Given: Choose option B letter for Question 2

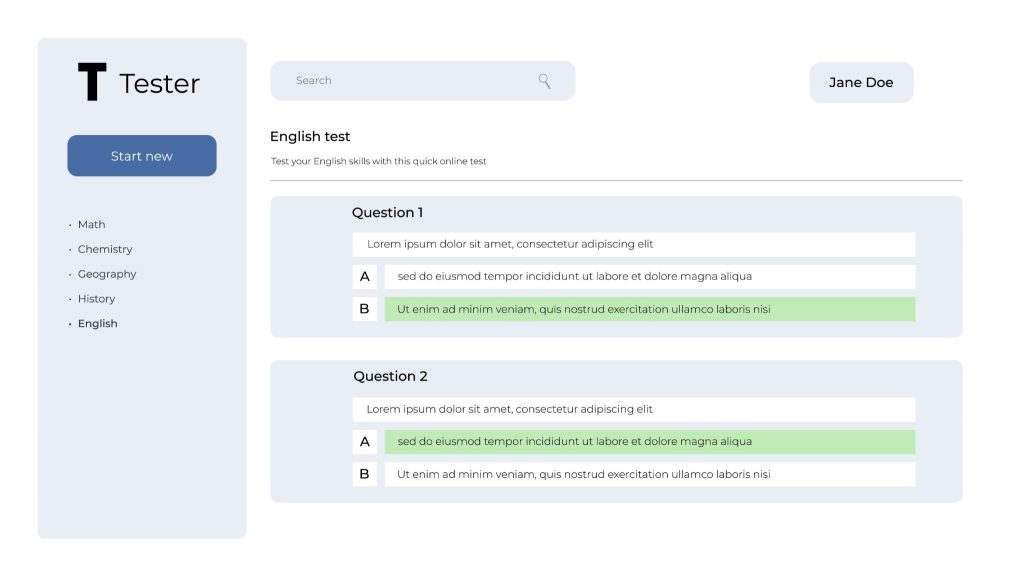Looking at the screenshot, I should tap(365, 474).
